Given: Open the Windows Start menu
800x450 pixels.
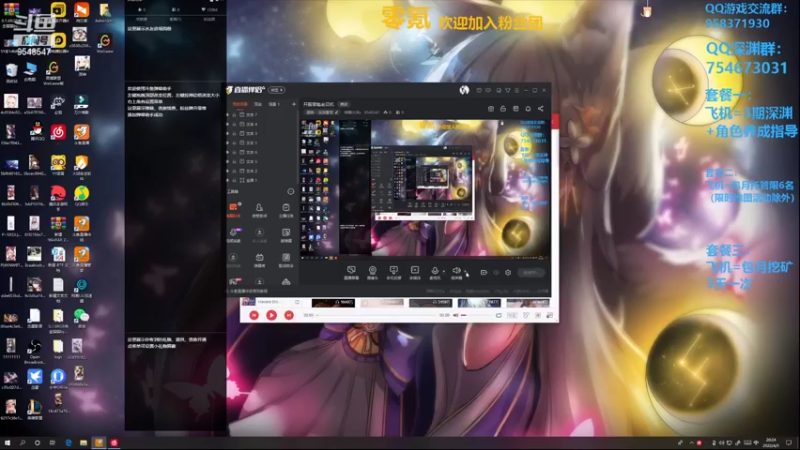Looking at the screenshot, I should click(7, 442).
